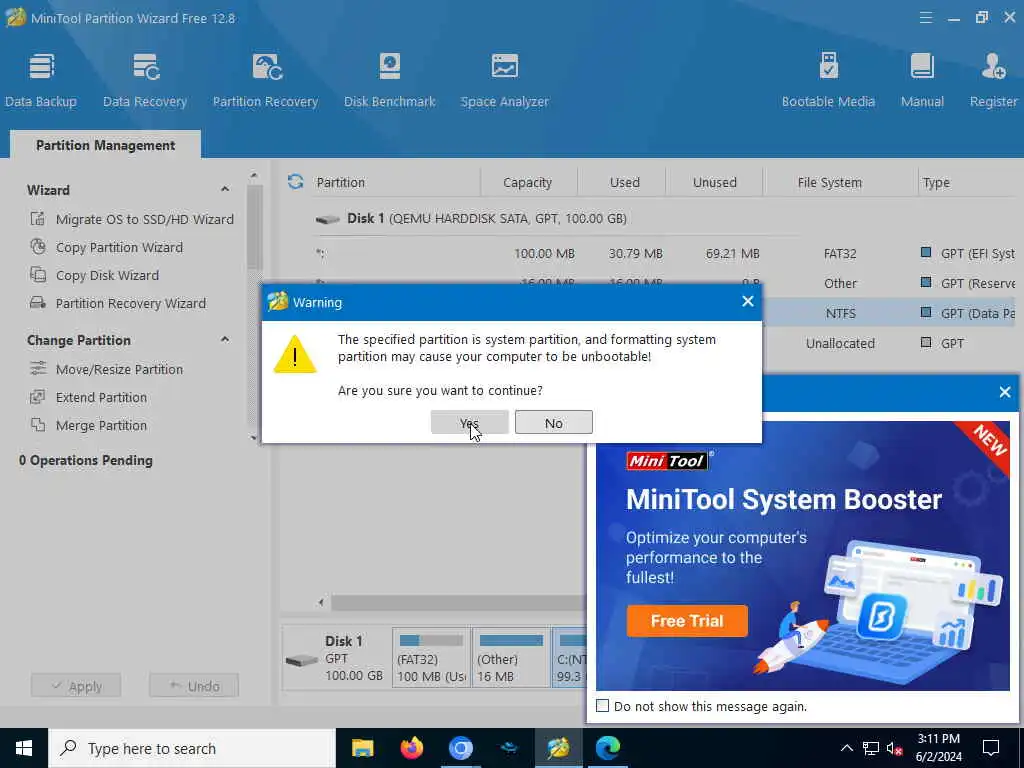
Task: Collapse the Wizard section
Action: [225, 189]
